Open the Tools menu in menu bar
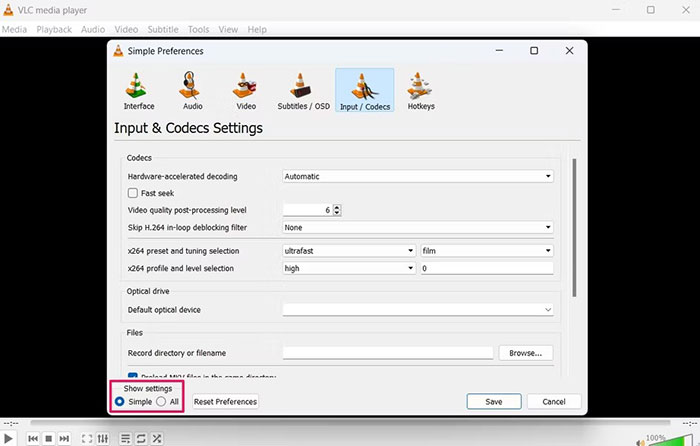This screenshot has width=700, height=446. tap(198, 30)
